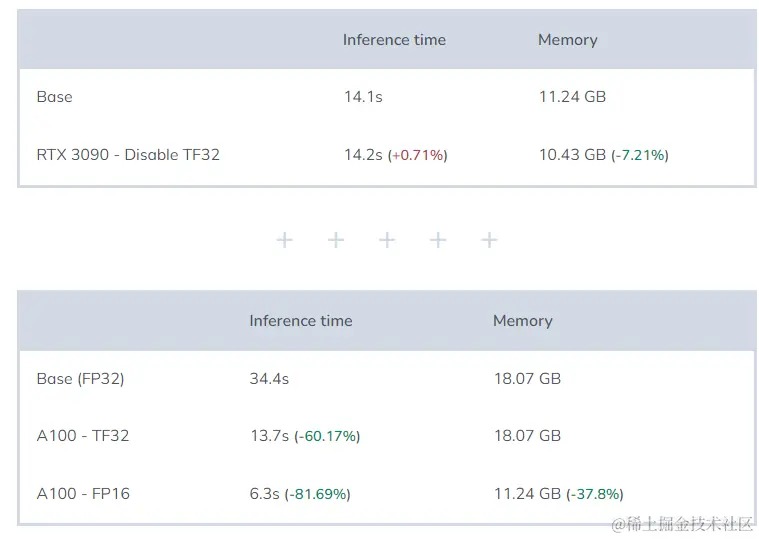Select the Base (FP32) row label
The width and height of the screenshot is (759, 539).
coord(80,379)
